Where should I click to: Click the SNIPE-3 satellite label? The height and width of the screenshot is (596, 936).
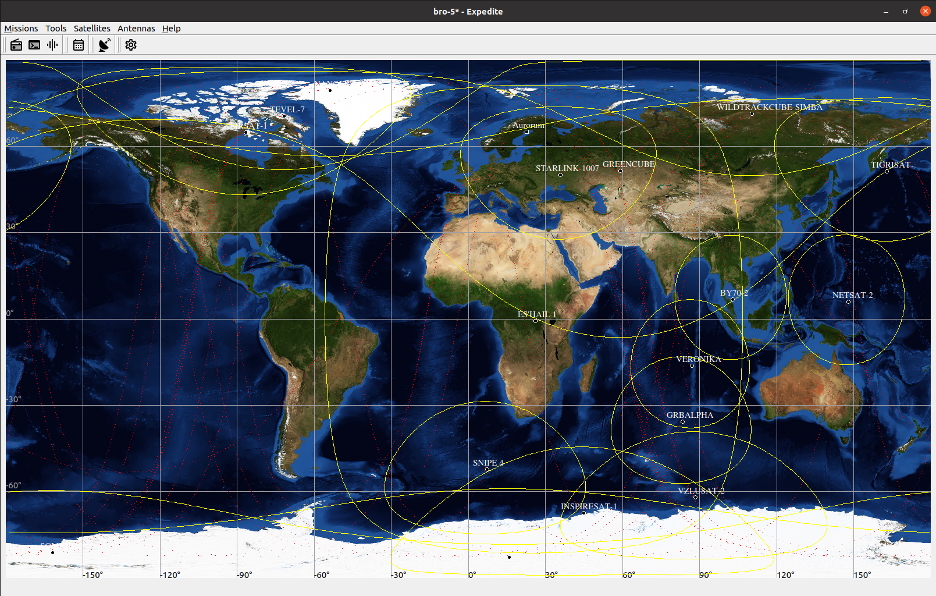tap(488, 463)
